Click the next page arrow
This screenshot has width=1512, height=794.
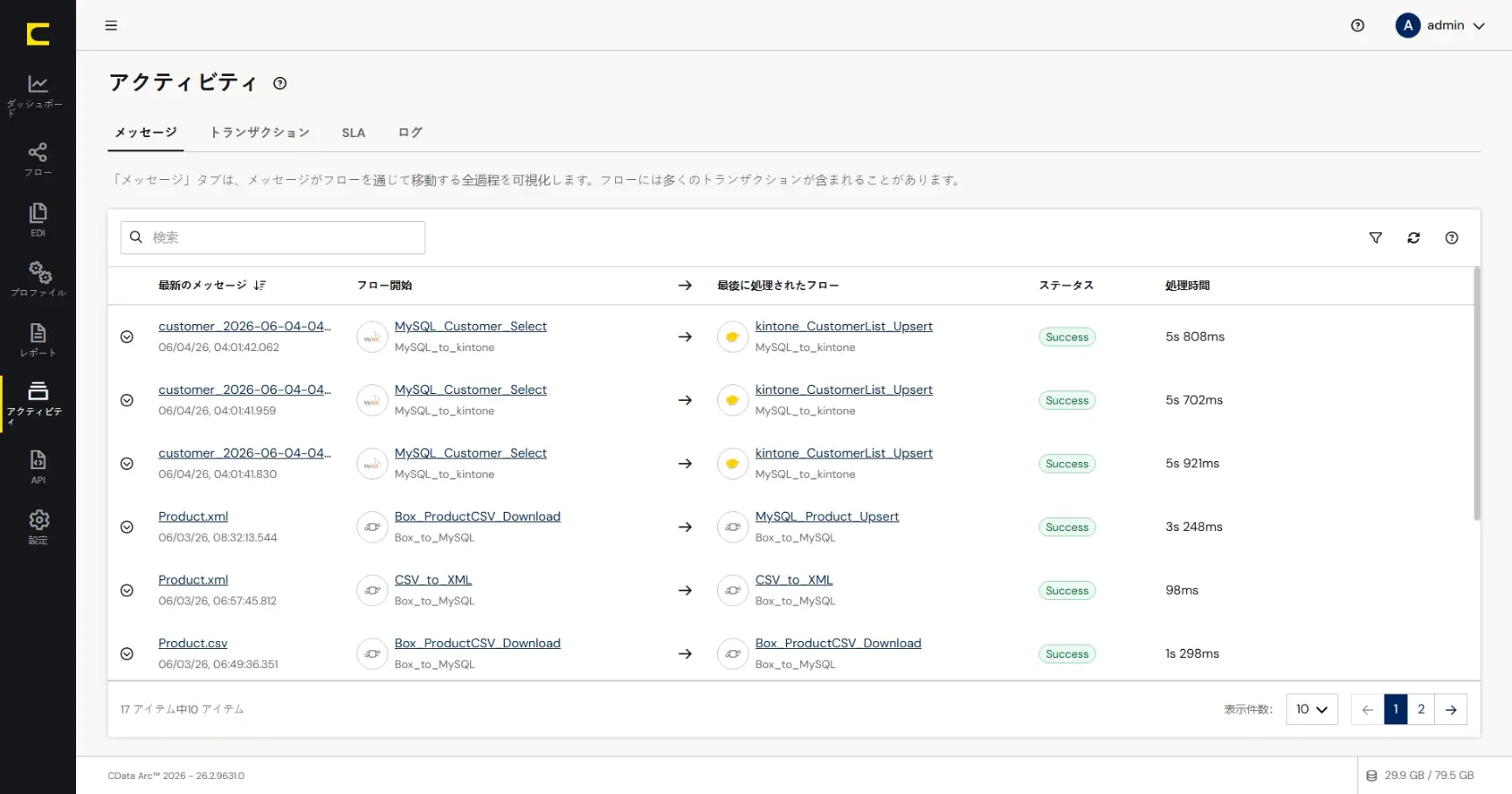click(1451, 709)
